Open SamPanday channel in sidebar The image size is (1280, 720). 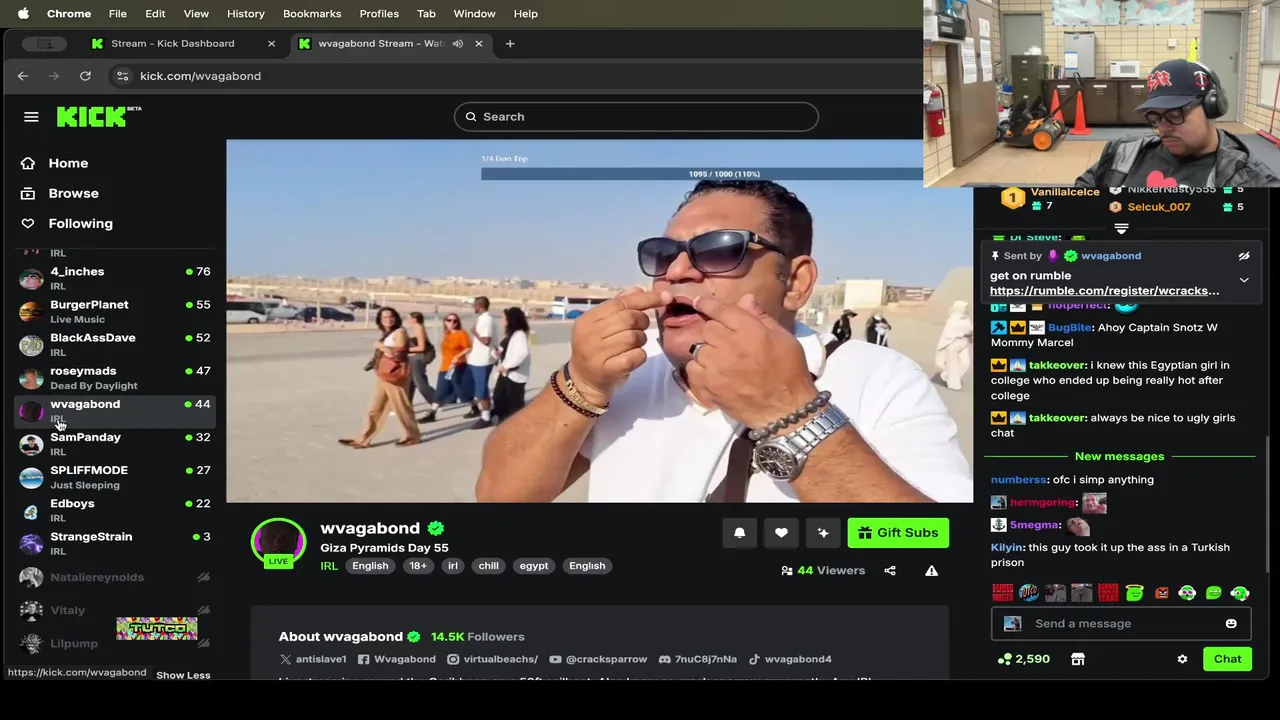pos(115,444)
